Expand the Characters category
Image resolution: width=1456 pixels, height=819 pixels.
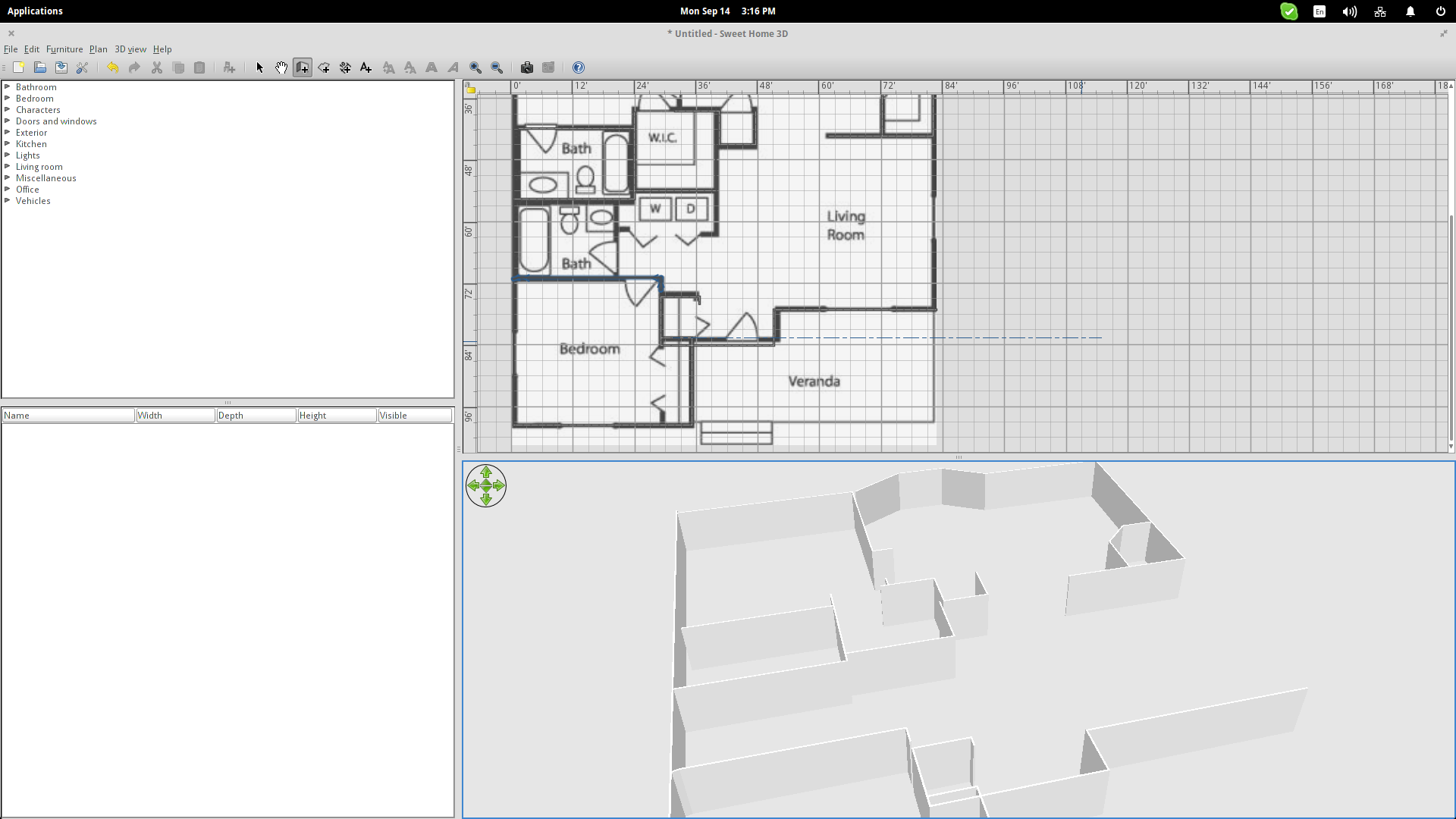pos(8,109)
